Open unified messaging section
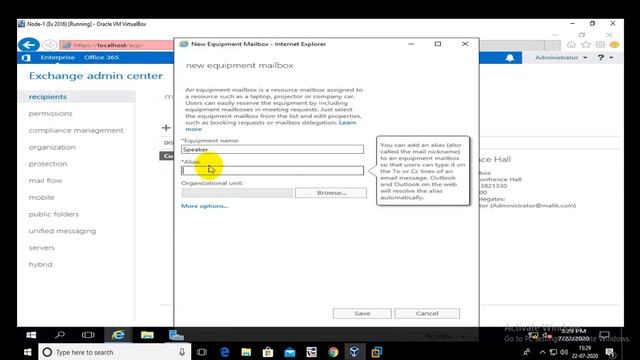 62,231
